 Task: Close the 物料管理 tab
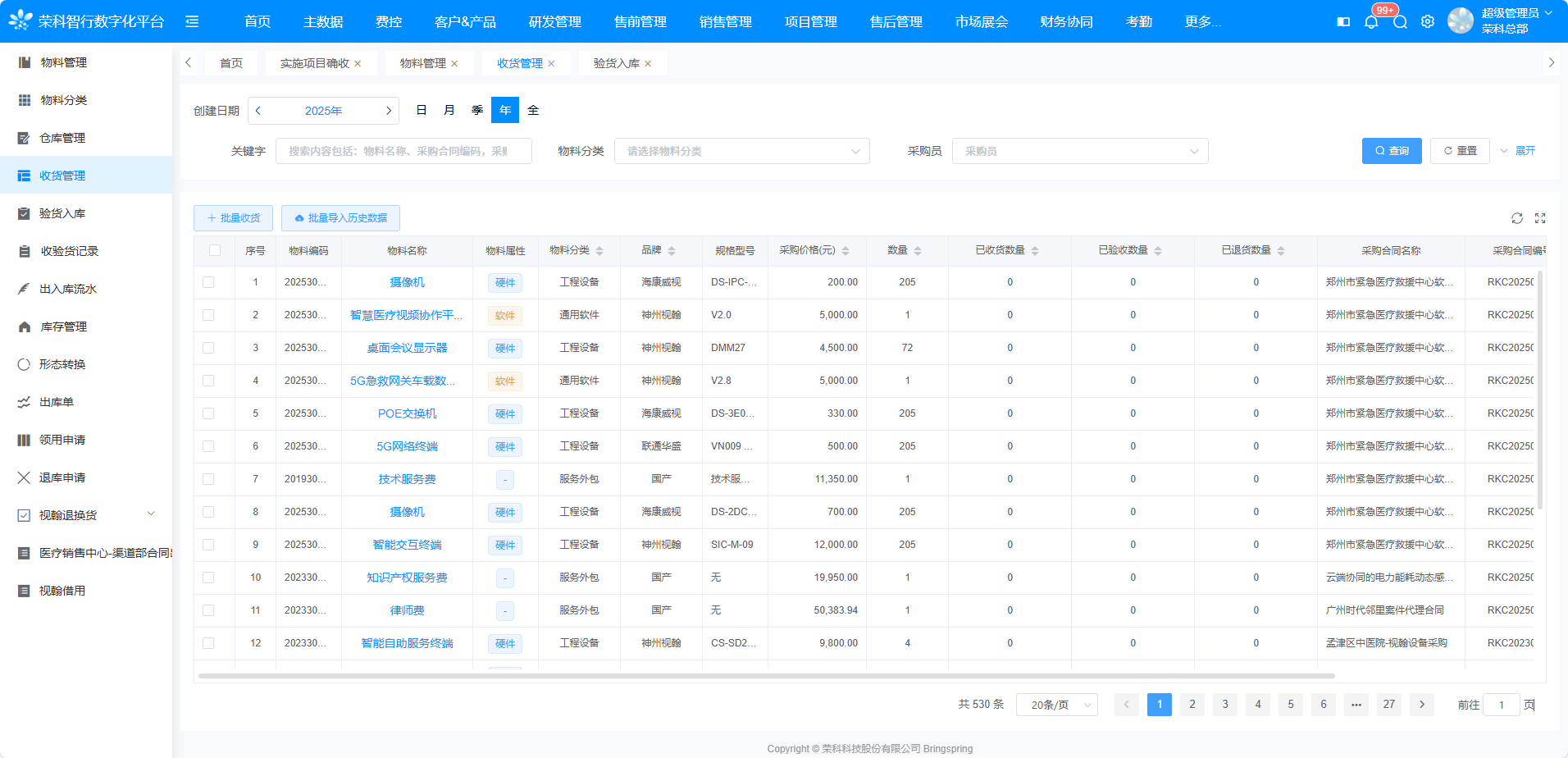[x=454, y=64]
